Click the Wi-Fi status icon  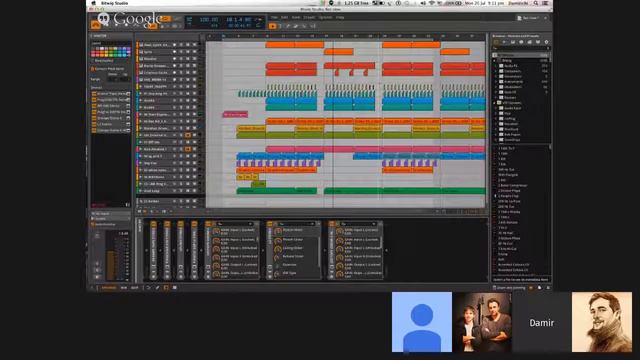pyautogui.click(x=431, y=3)
